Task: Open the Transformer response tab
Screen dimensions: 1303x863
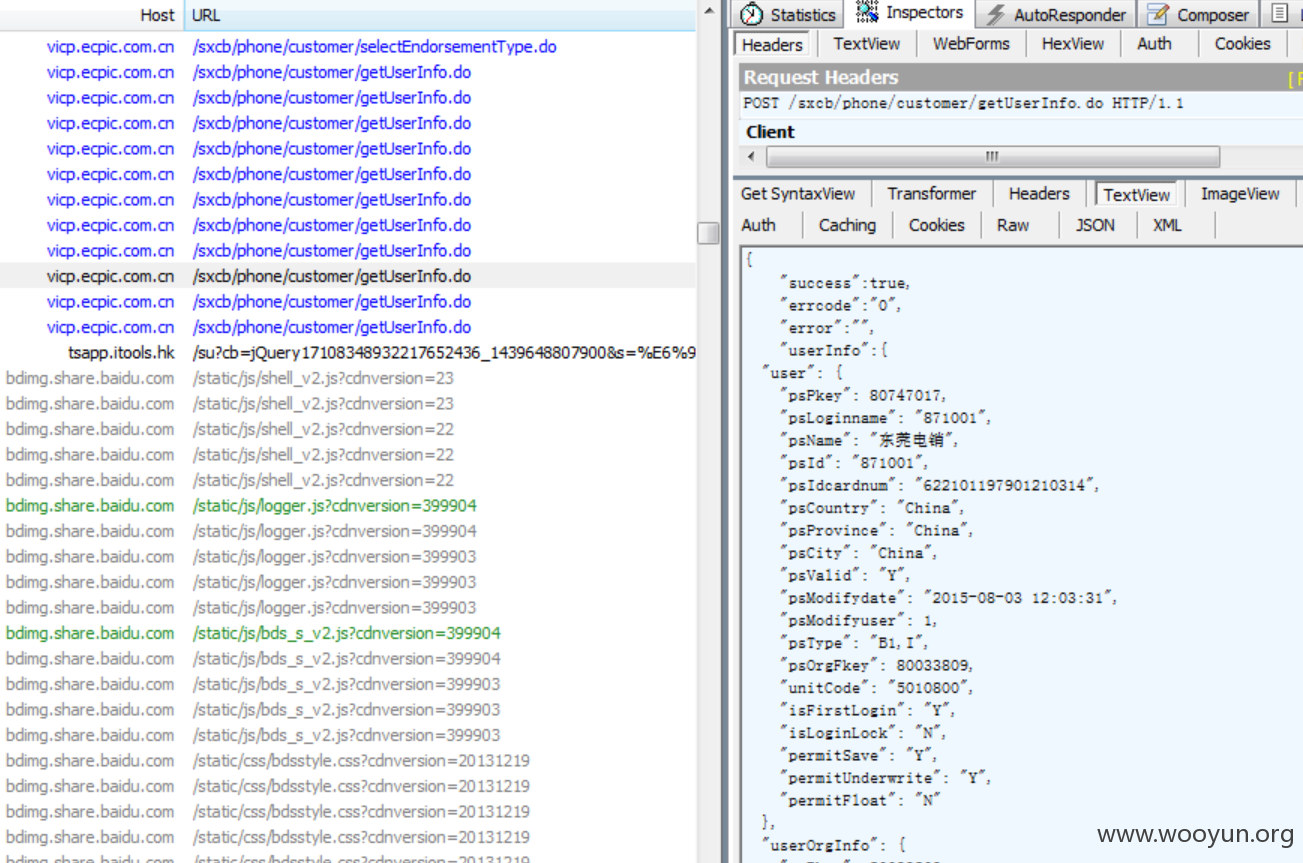Action: 931,194
